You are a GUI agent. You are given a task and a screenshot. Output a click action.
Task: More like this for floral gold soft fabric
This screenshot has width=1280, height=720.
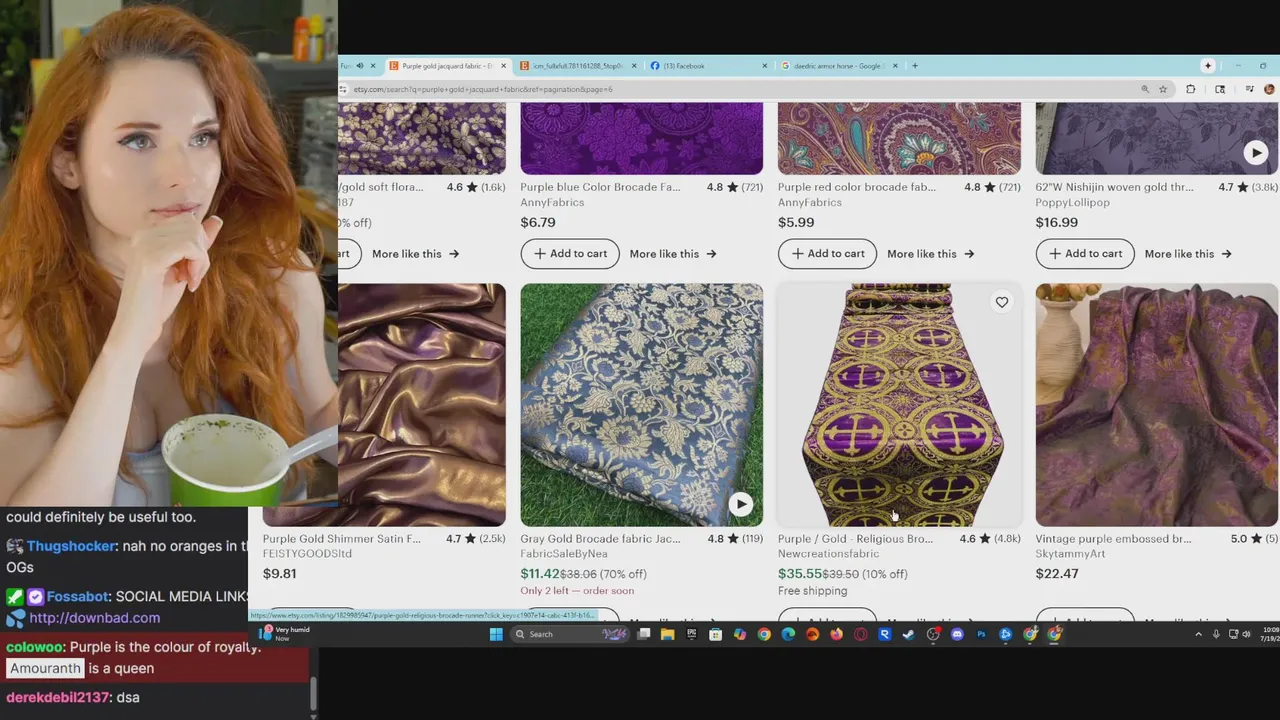tap(415, 254)
